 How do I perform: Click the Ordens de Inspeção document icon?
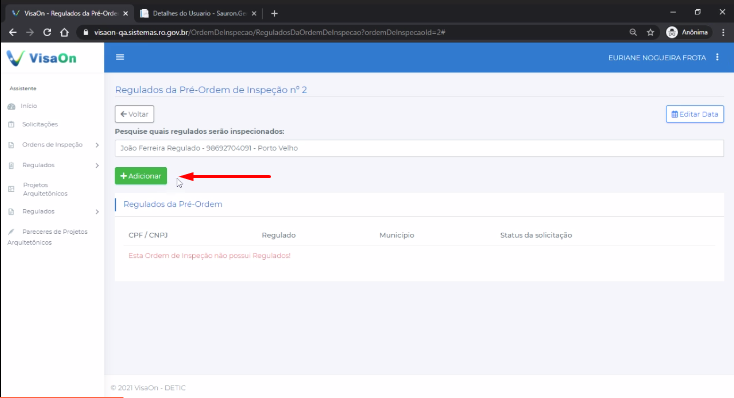[x=11, y=145]
